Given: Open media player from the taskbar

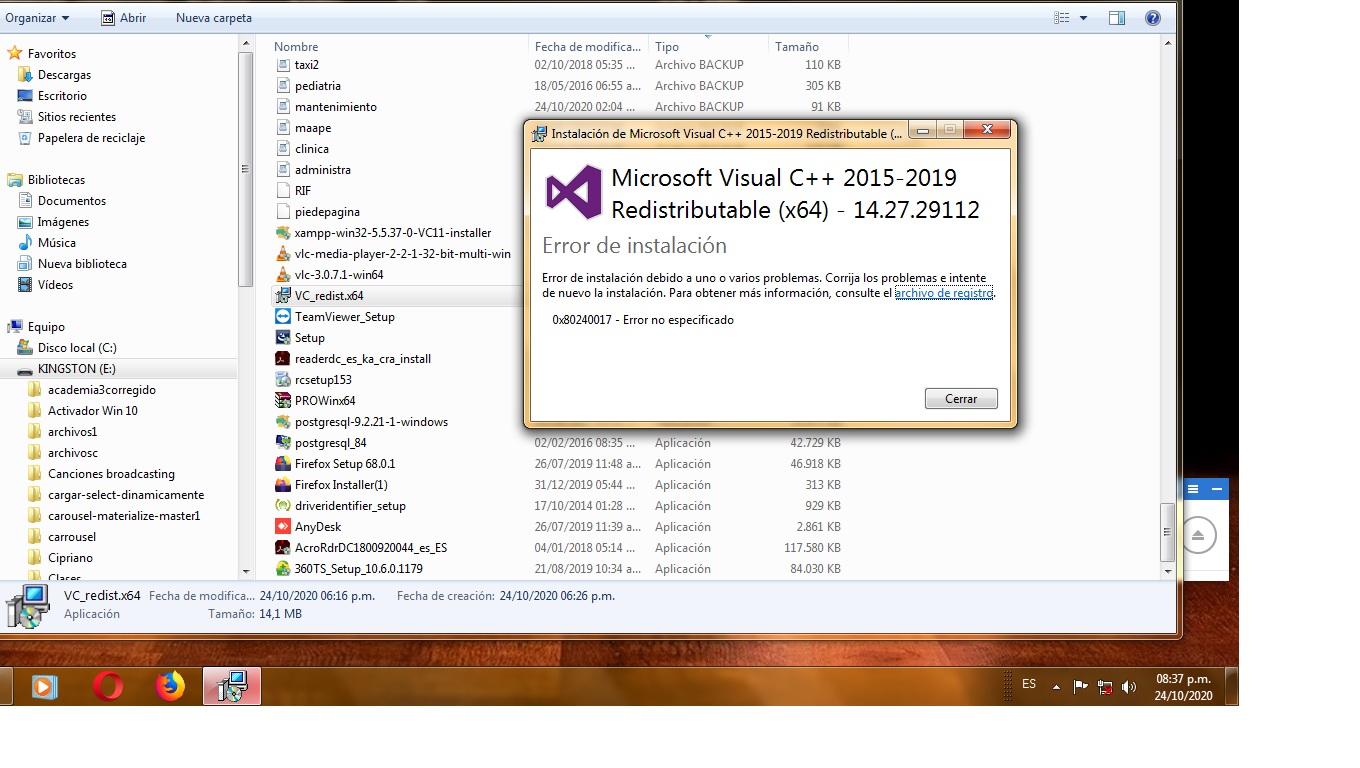Looking at the screenshot, I should coord(43,686).
